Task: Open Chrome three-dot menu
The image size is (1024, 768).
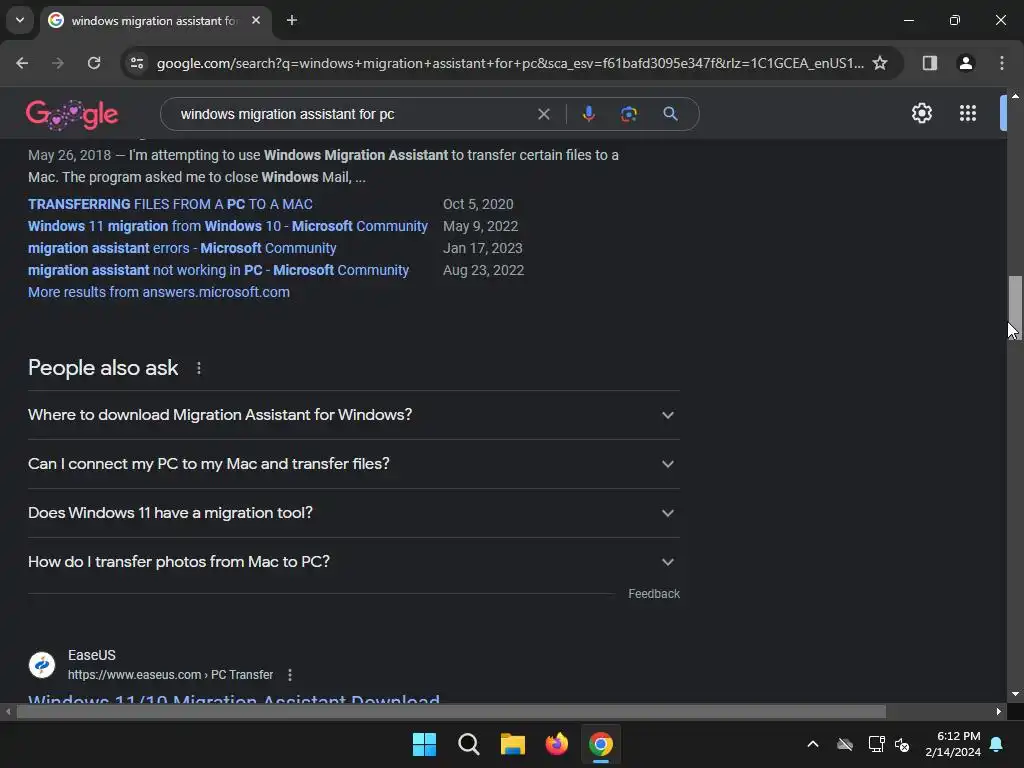Action: click(1002, 63)
